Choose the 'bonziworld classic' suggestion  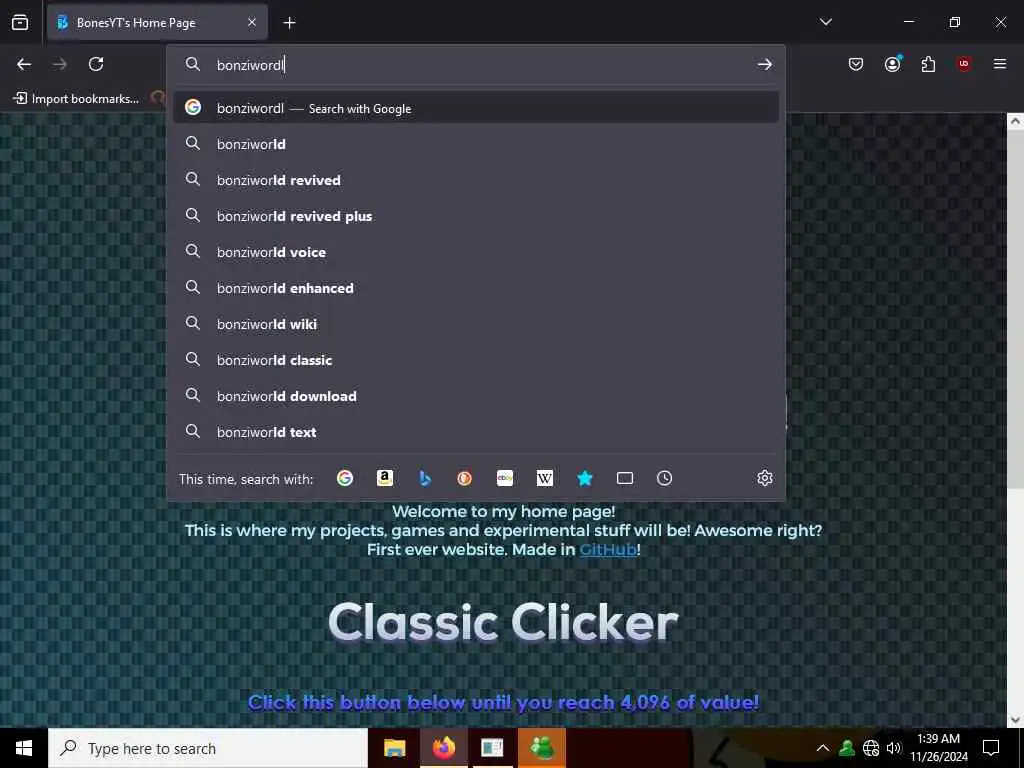click(476, 359)
